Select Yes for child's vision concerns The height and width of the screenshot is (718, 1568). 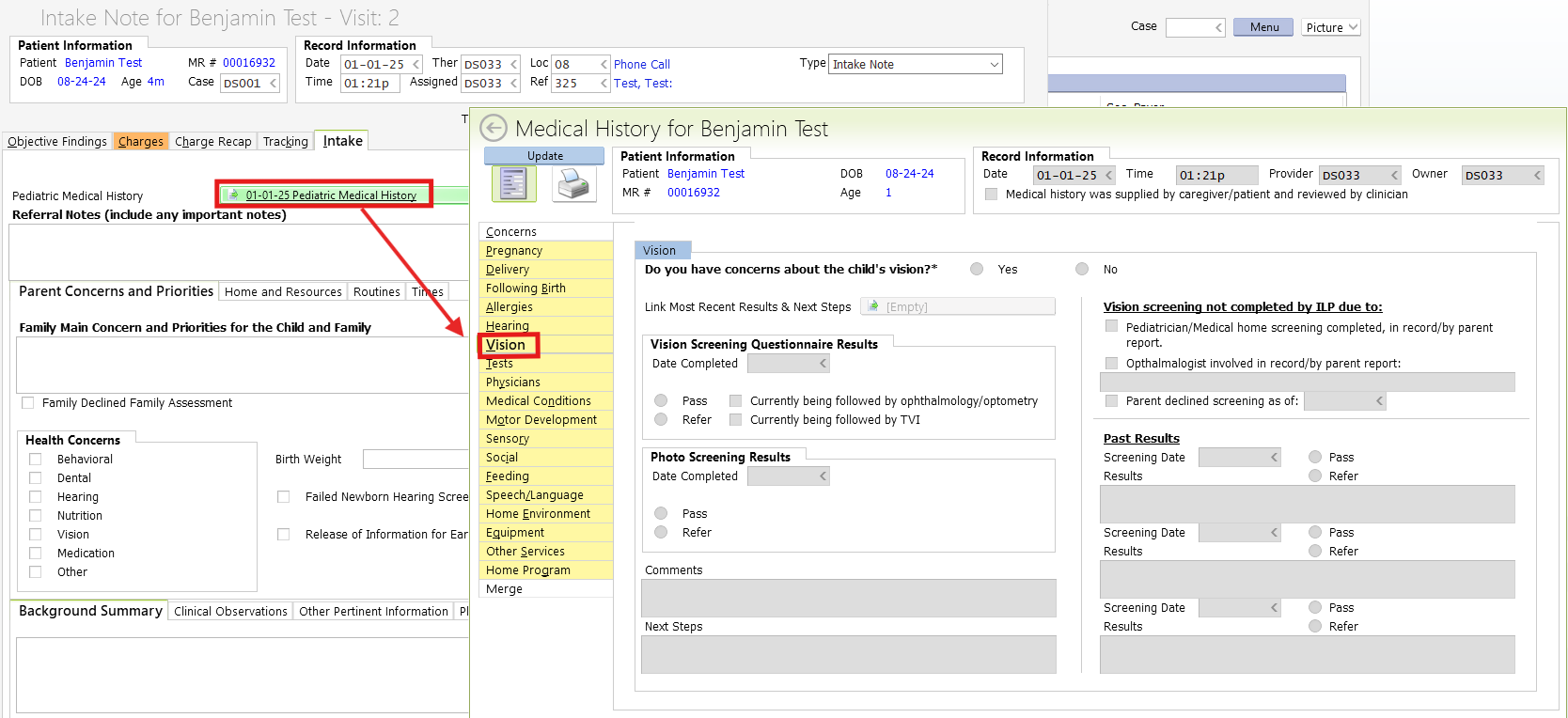click(x=977, y=269)
